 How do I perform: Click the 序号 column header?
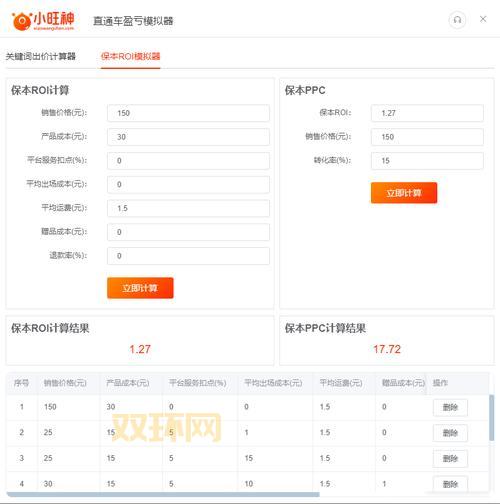pyautogui.click(x=21, y=383)
